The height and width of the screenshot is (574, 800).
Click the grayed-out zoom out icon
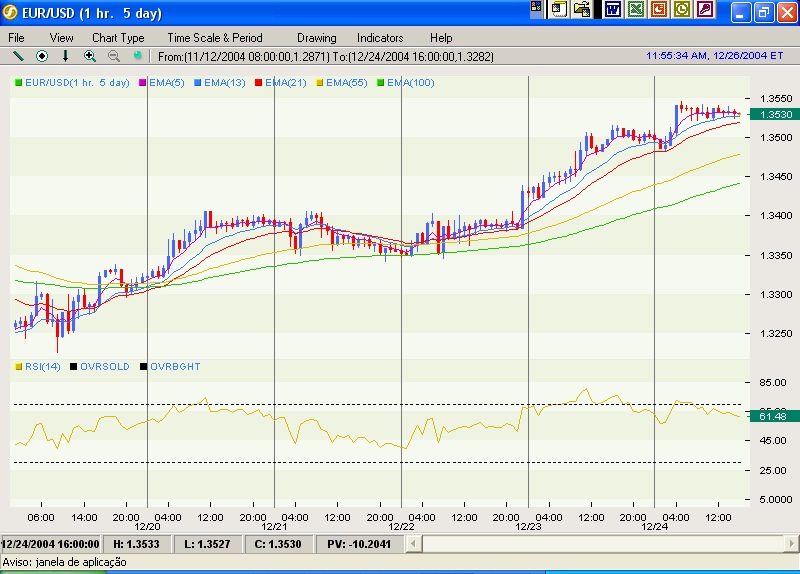tap(114, 56)
